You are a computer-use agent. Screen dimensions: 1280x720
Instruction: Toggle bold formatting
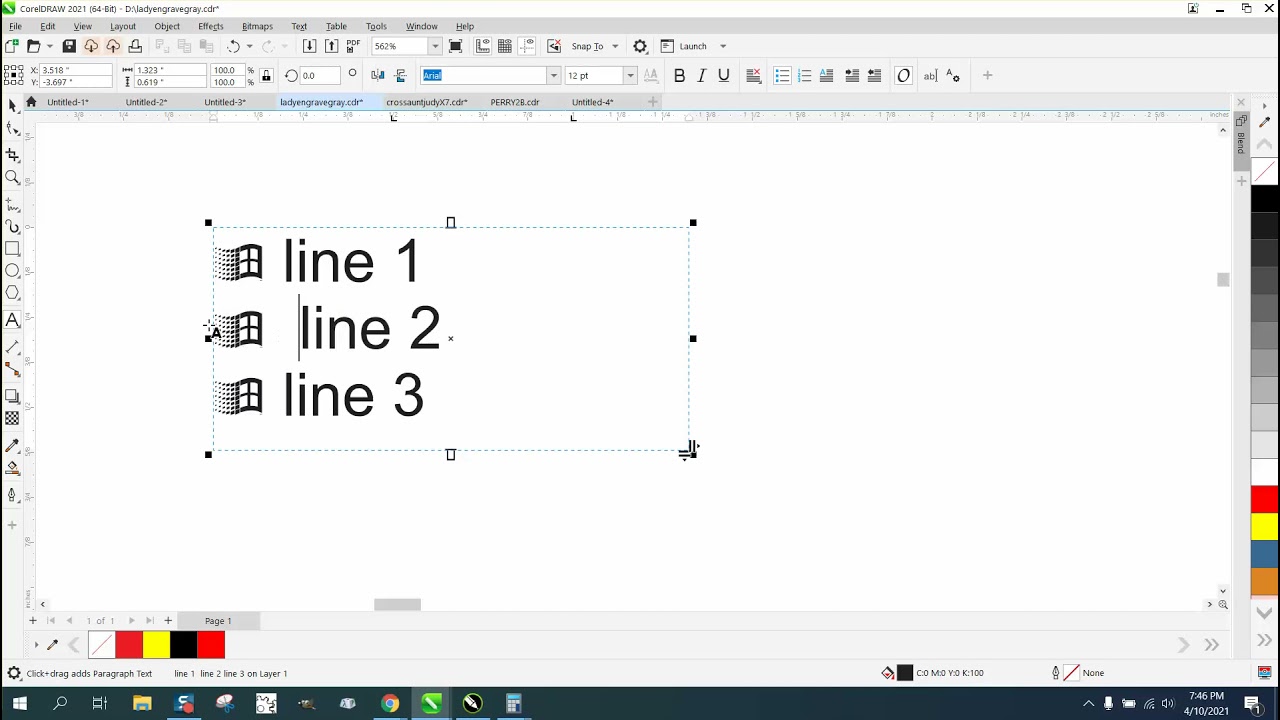pos(679,76)
